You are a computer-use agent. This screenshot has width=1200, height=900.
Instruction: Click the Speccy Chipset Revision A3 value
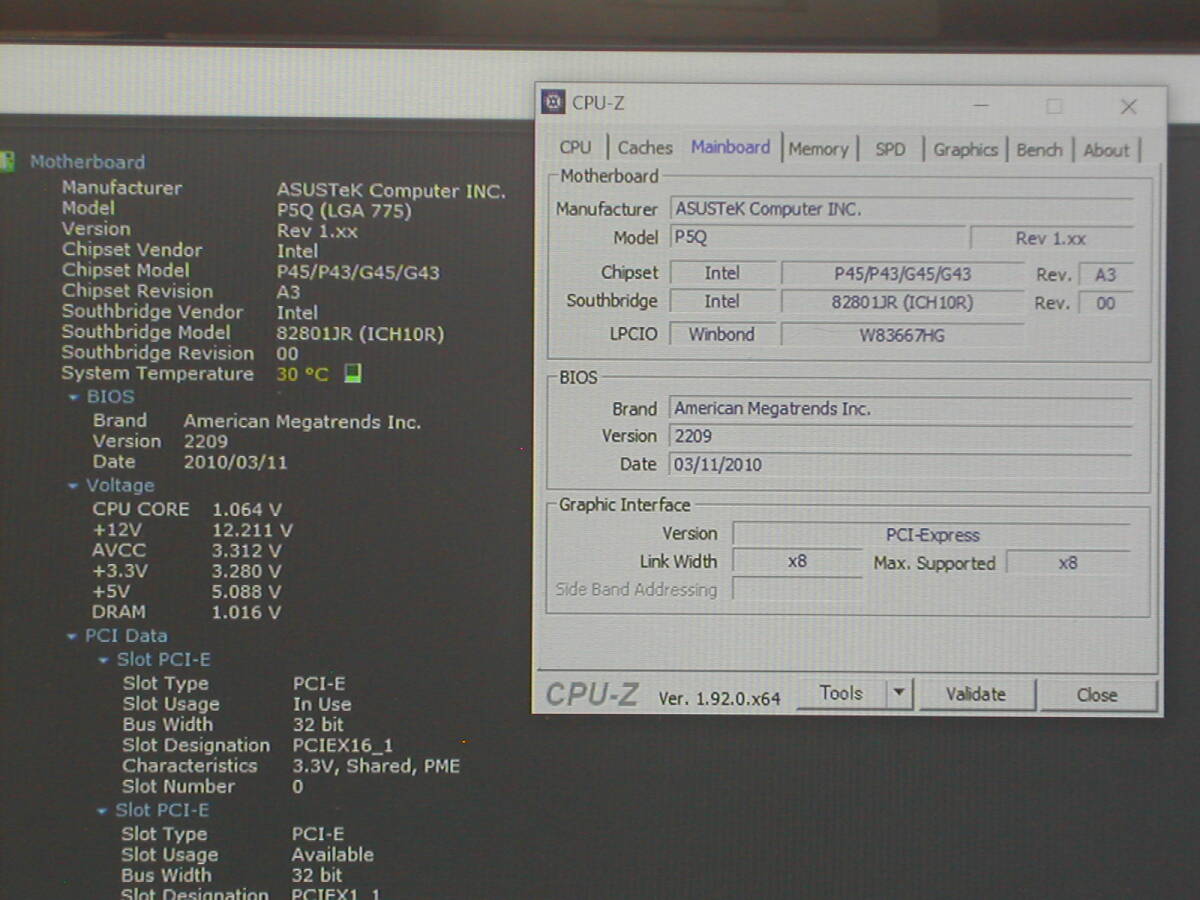288,293
